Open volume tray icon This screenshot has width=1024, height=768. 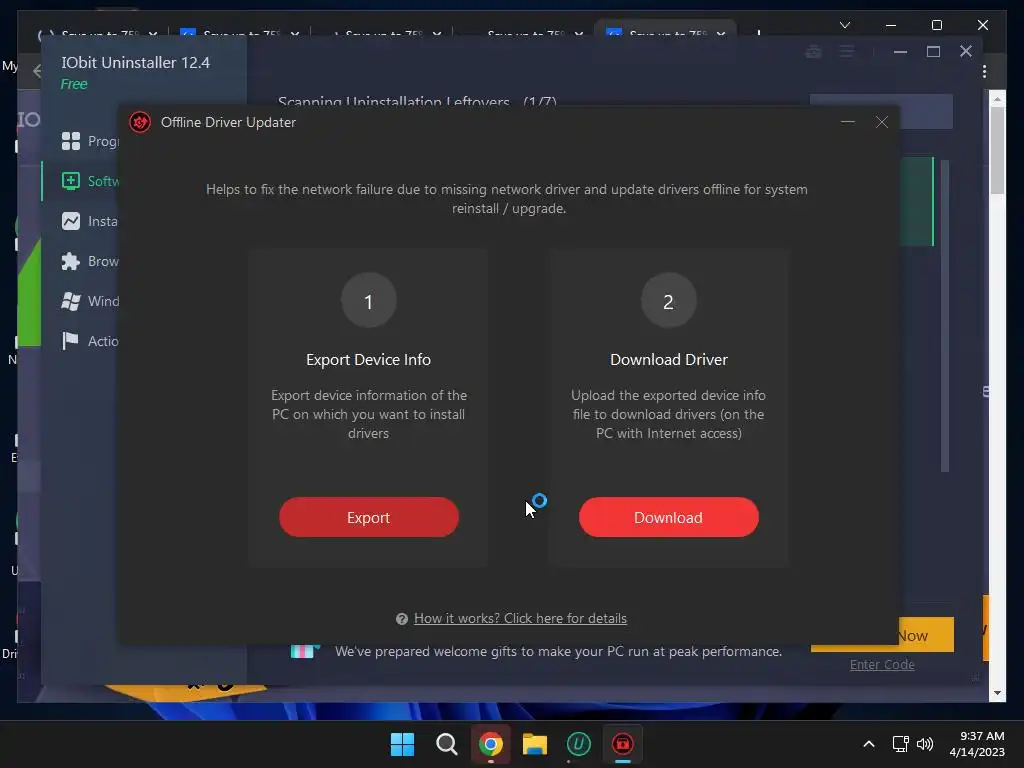click(925, 744)
